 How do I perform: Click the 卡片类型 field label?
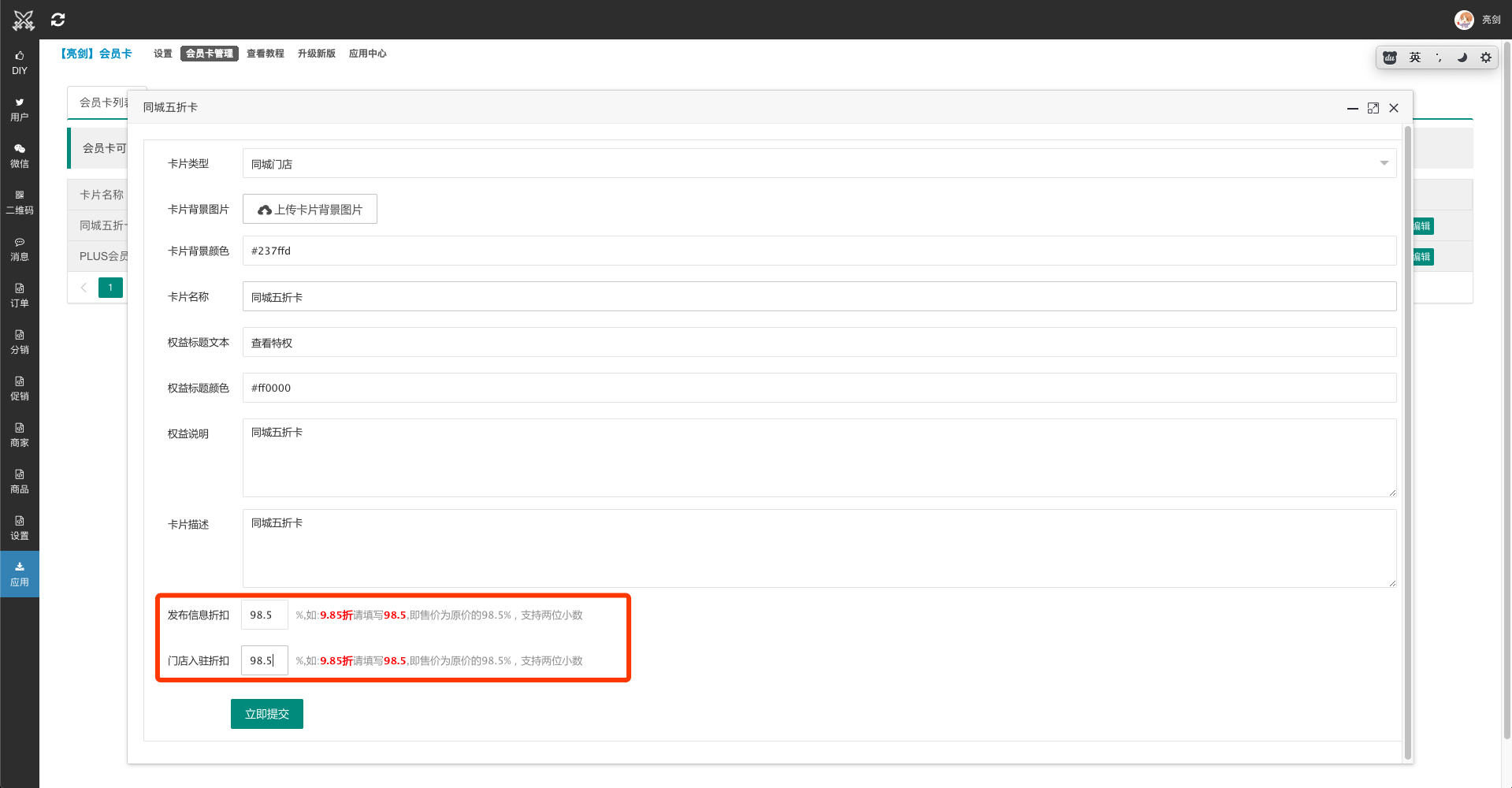(188, 164)
